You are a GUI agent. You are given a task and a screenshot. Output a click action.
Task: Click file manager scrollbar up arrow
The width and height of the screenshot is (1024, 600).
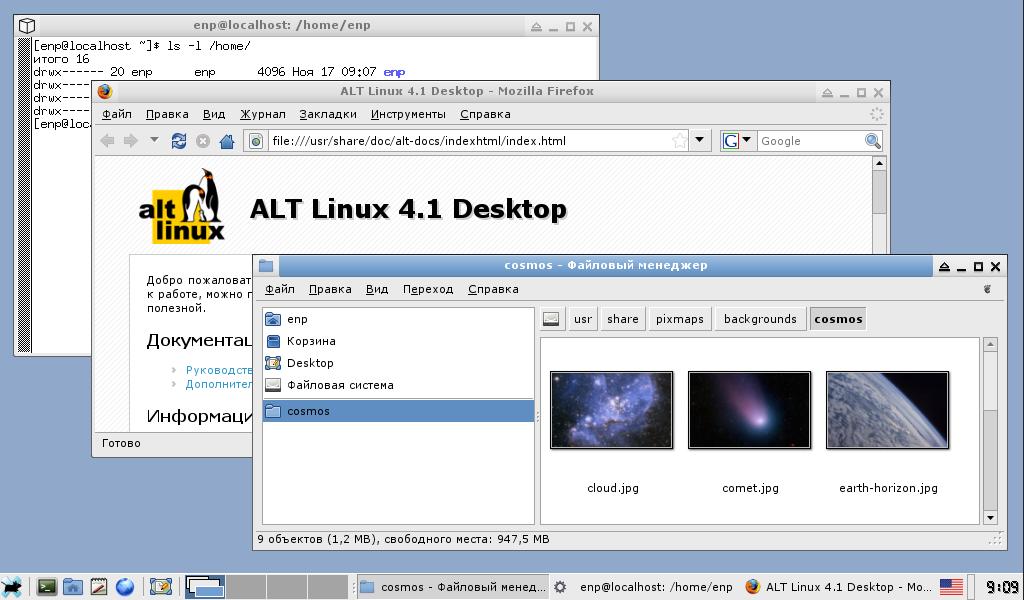[990, 345]
